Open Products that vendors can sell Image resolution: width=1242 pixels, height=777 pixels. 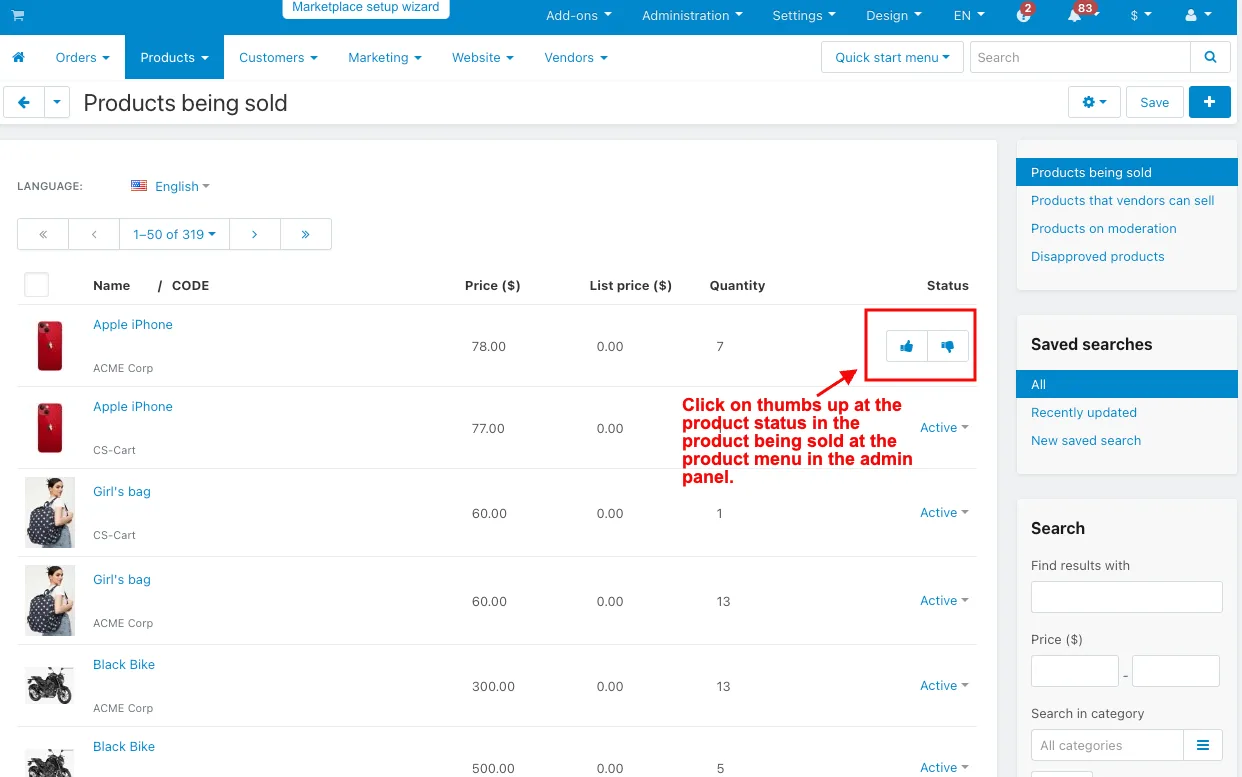point(1122,200)
